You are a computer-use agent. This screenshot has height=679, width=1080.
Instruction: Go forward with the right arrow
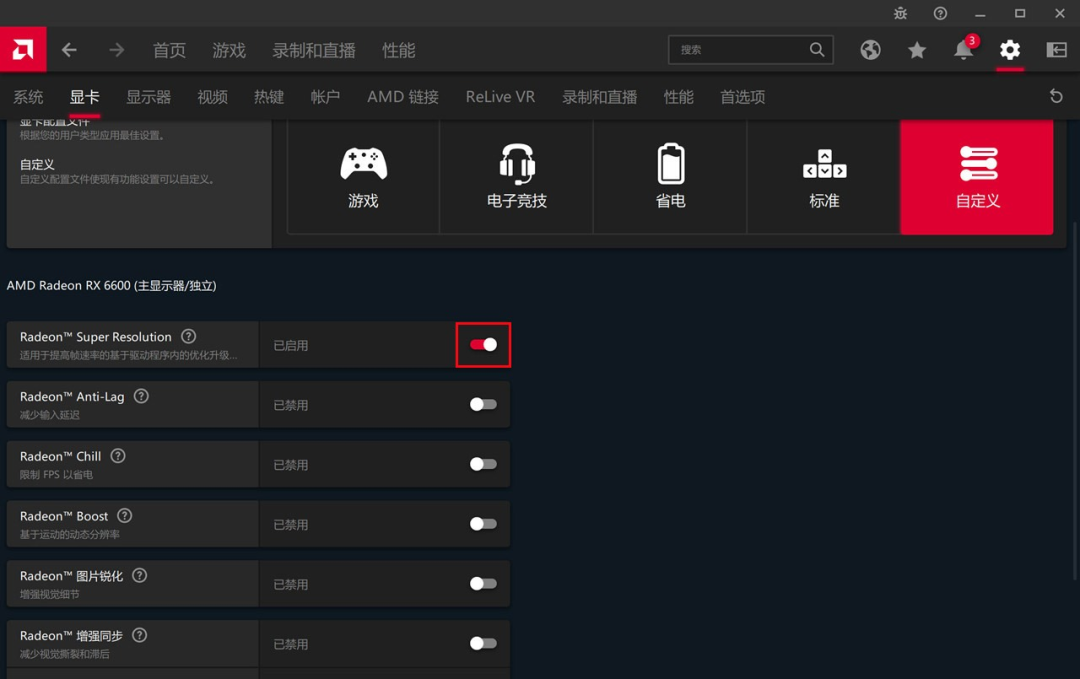point(116,50)
